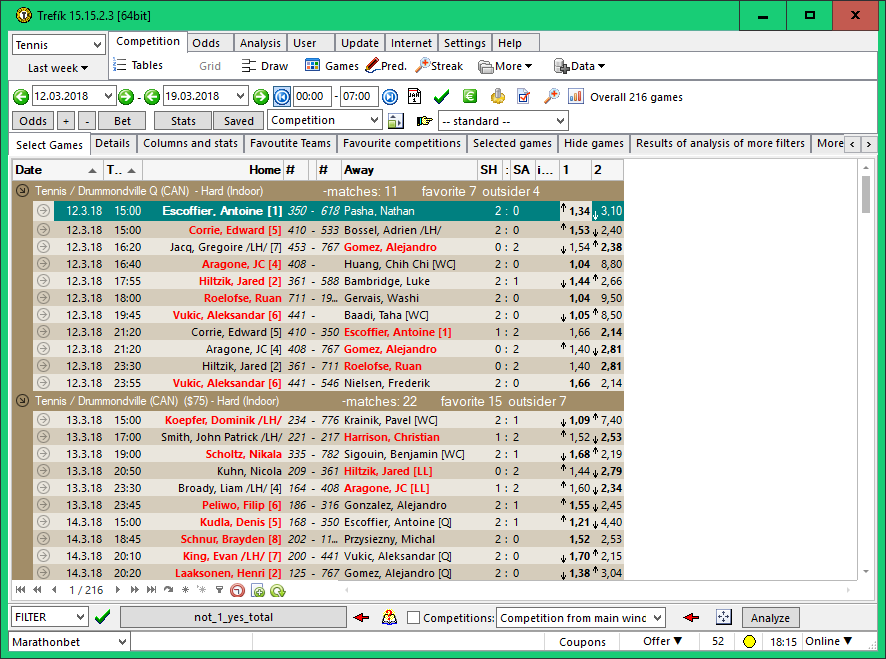Click the start time field showing 00:00
The height and width of the screenshot is (659, 886).
tap(313, 97)
